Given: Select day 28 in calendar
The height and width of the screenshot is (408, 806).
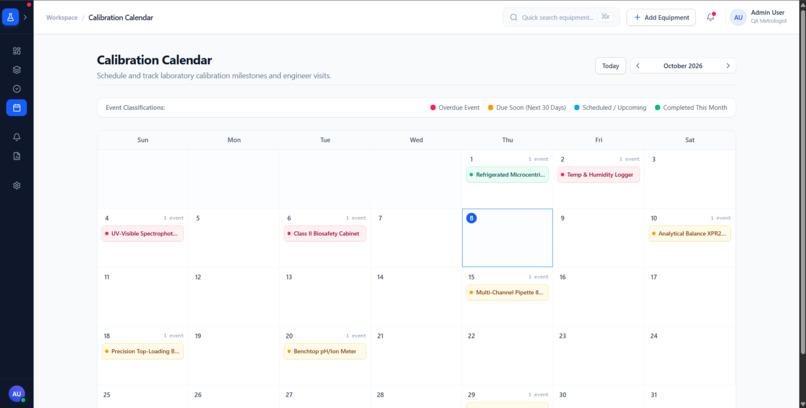Looking at the screenshot, I should [416, 397].
